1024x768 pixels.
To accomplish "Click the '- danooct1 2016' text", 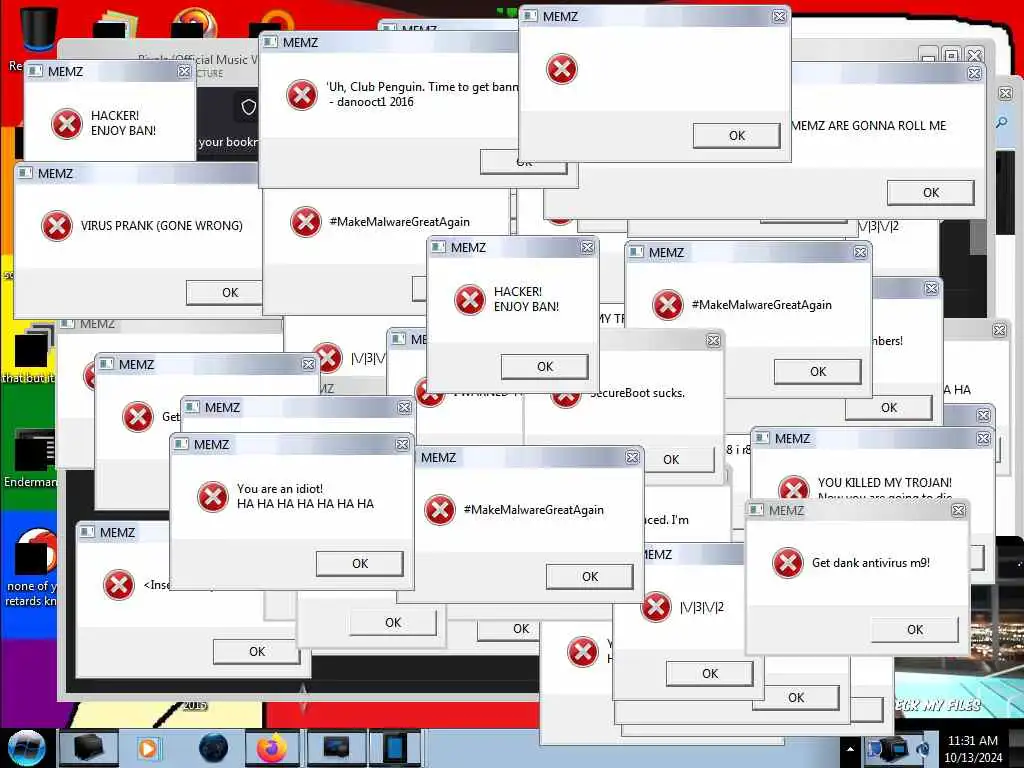I will (x=371, y=102).
